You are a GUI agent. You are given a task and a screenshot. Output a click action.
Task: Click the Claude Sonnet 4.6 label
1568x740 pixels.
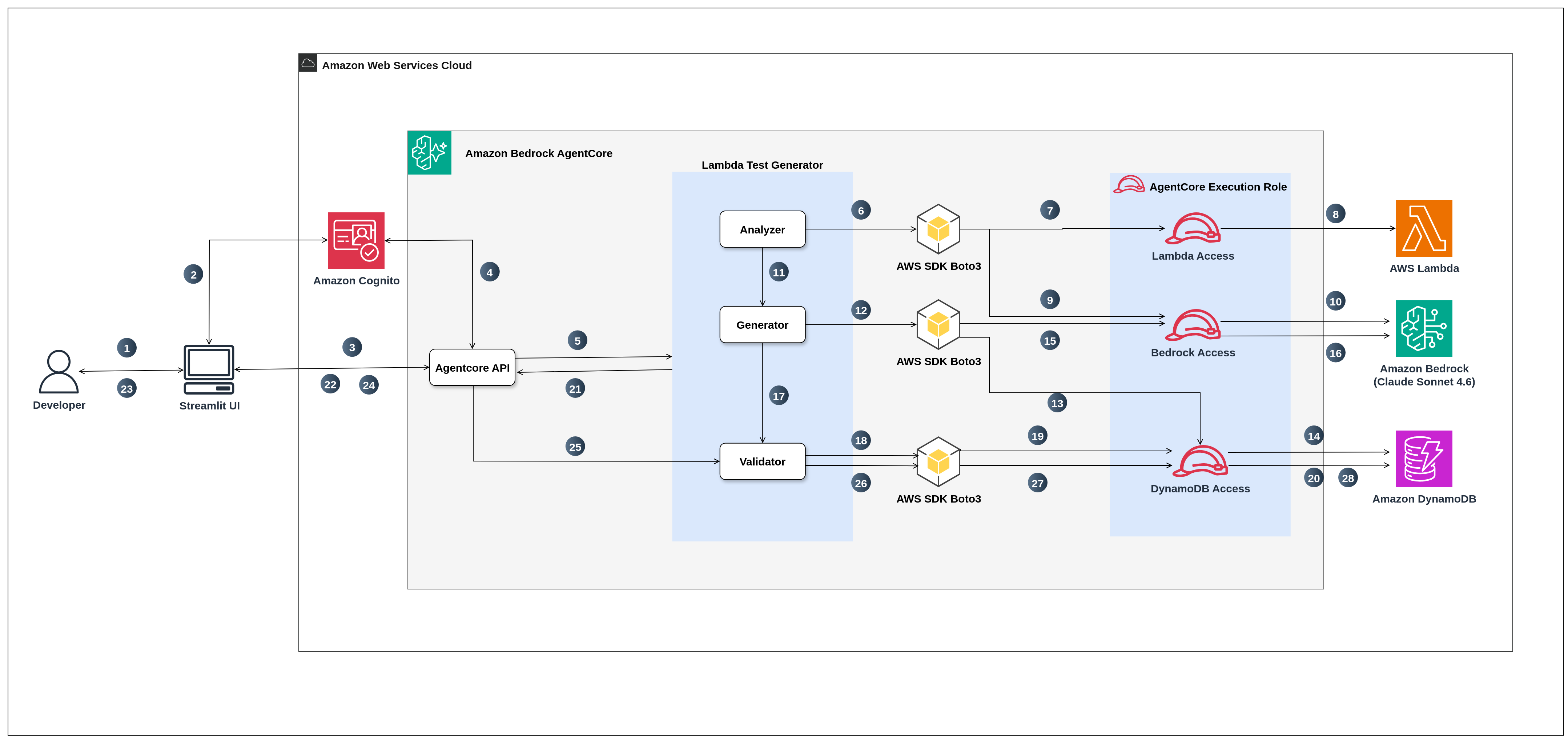pos(1424,382)
